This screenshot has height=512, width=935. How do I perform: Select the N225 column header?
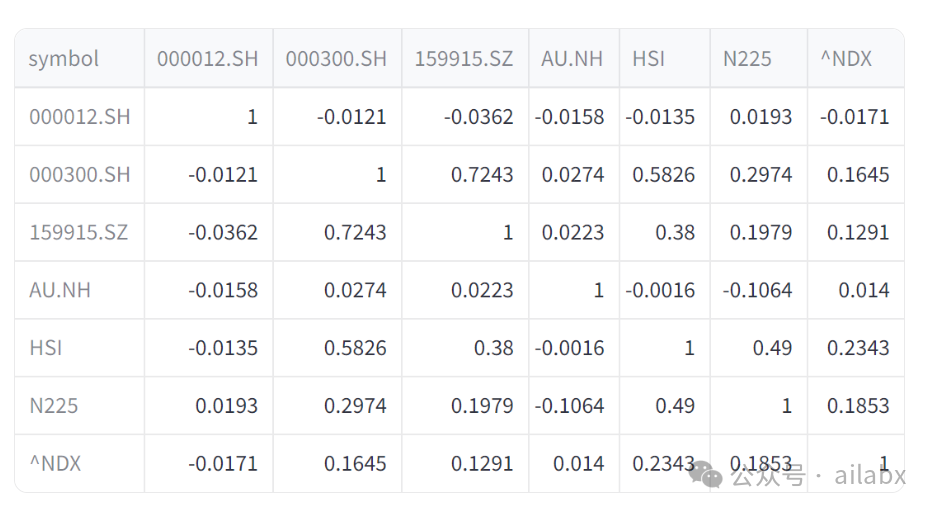click(x=747, y=59)
